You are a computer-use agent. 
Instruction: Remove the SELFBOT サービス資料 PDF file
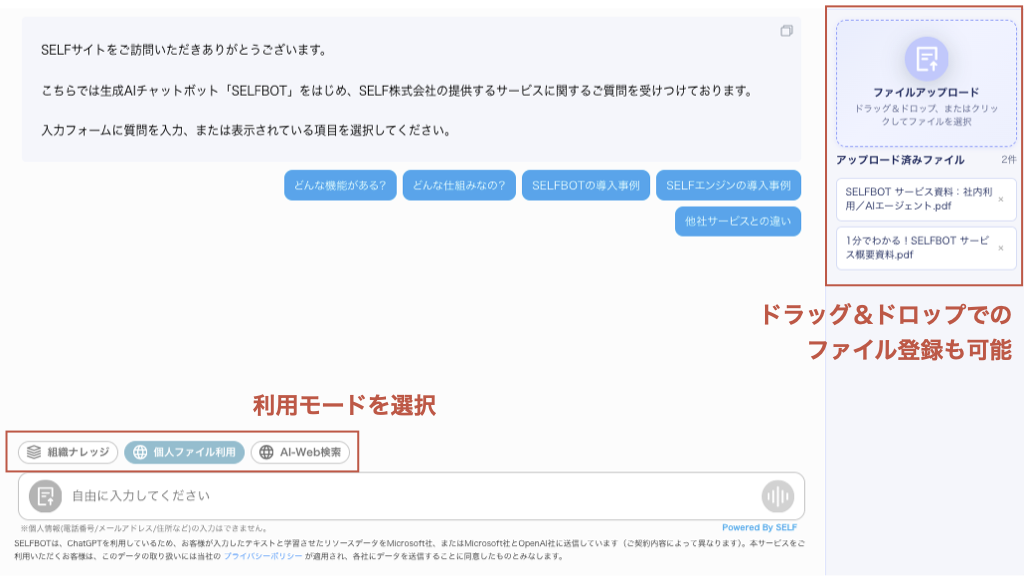pyautogui.click(x=1001, y=199)
